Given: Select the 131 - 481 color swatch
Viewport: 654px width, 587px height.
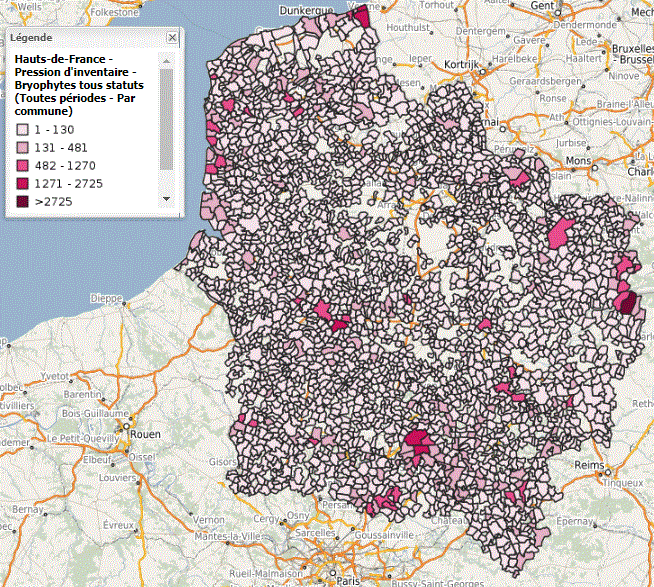Looking at the screenshot, I should click(x=22, y=148).
